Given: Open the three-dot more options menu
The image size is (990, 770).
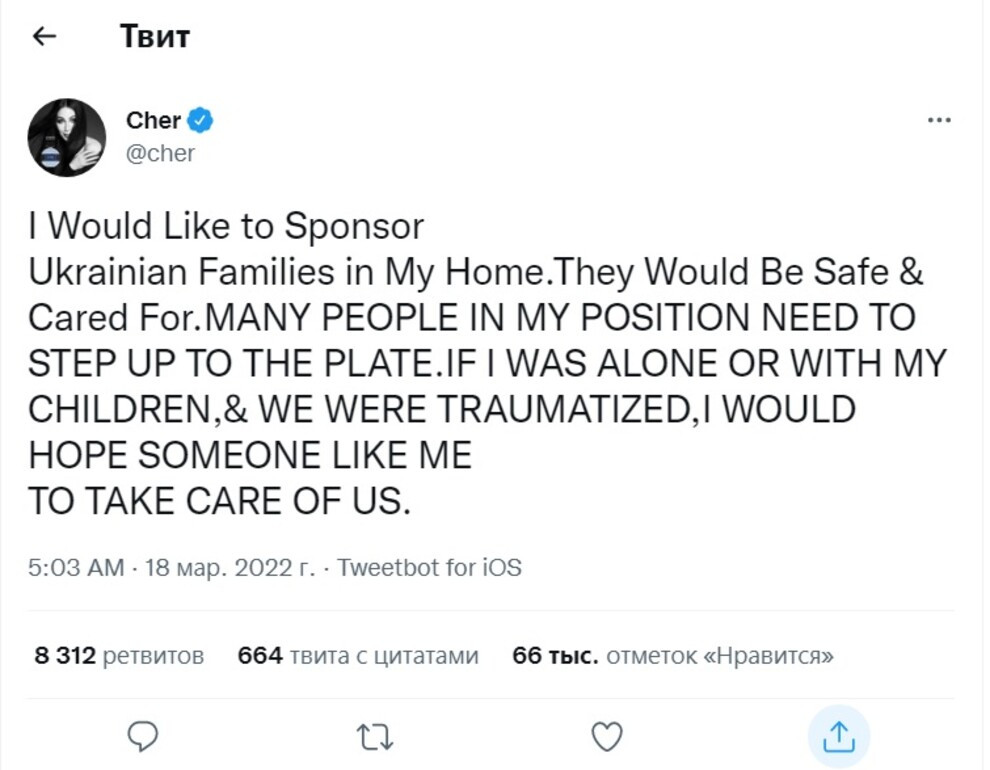Looking at the screenshot, I should [939, 120].
